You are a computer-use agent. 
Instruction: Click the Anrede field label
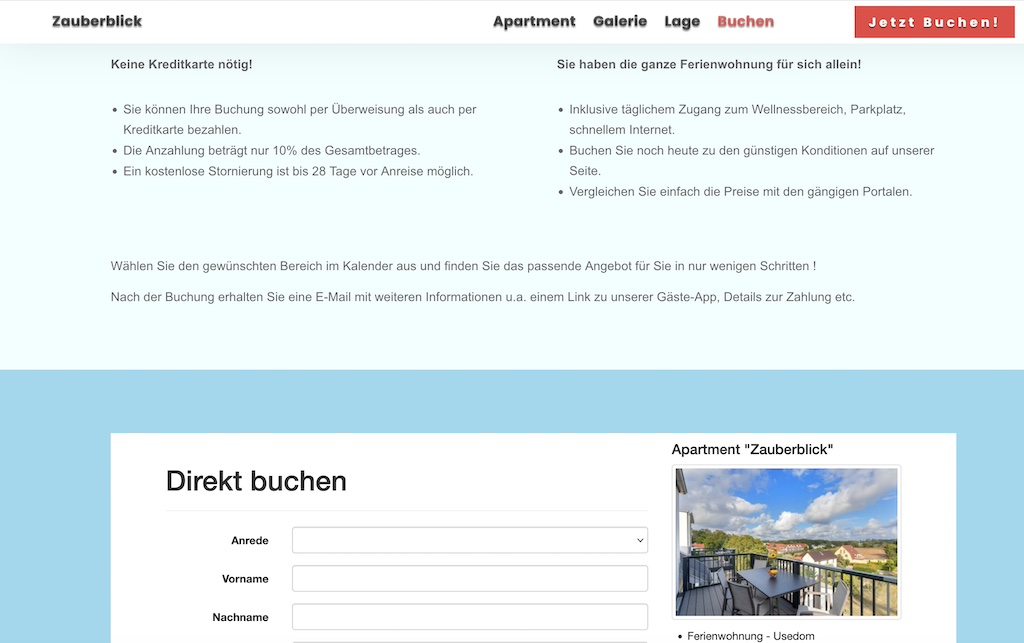click(250, 540)
